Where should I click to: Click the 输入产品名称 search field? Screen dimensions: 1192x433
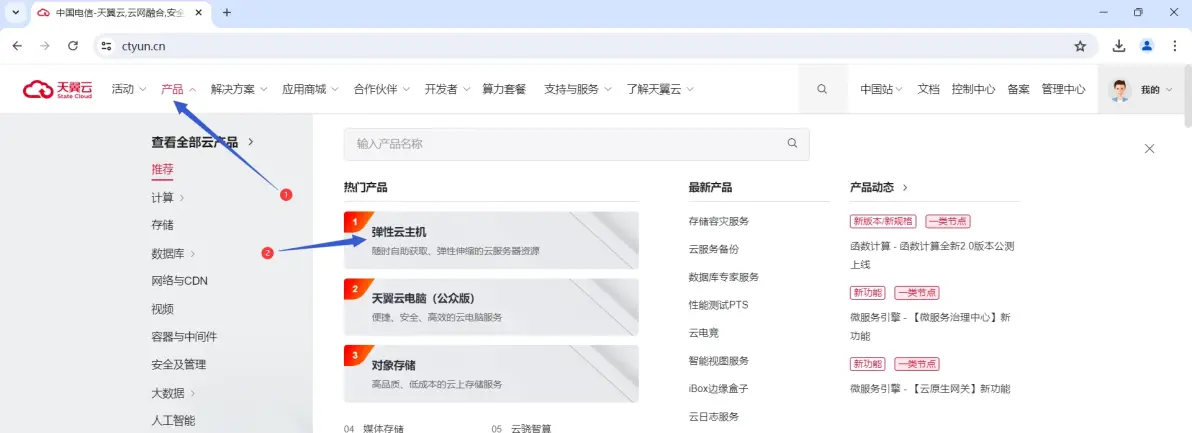(576, 144)
